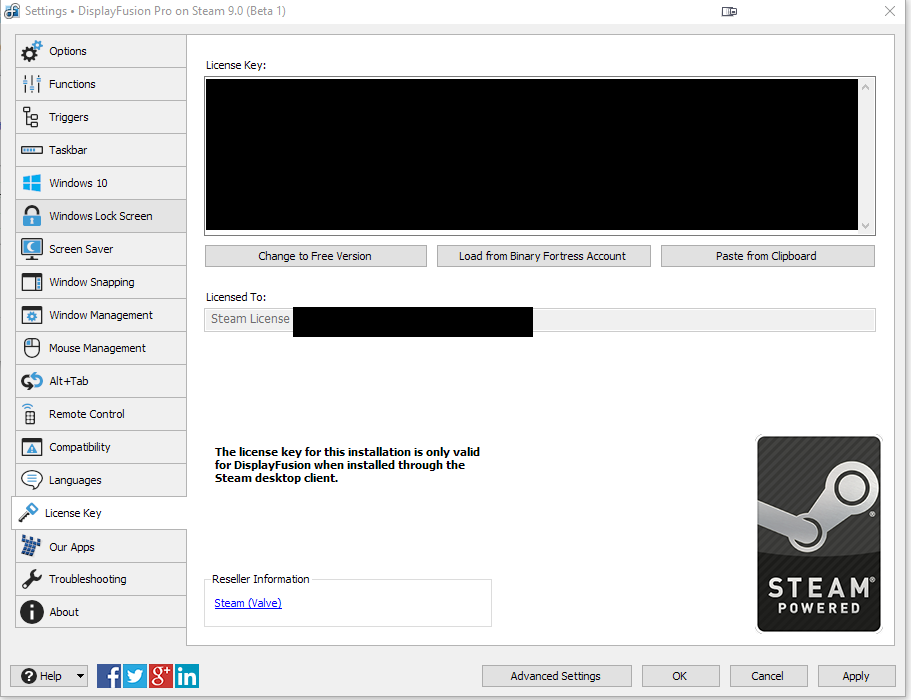Open the Google Plus icon link

pyautogui.click(x=161, y=676)
